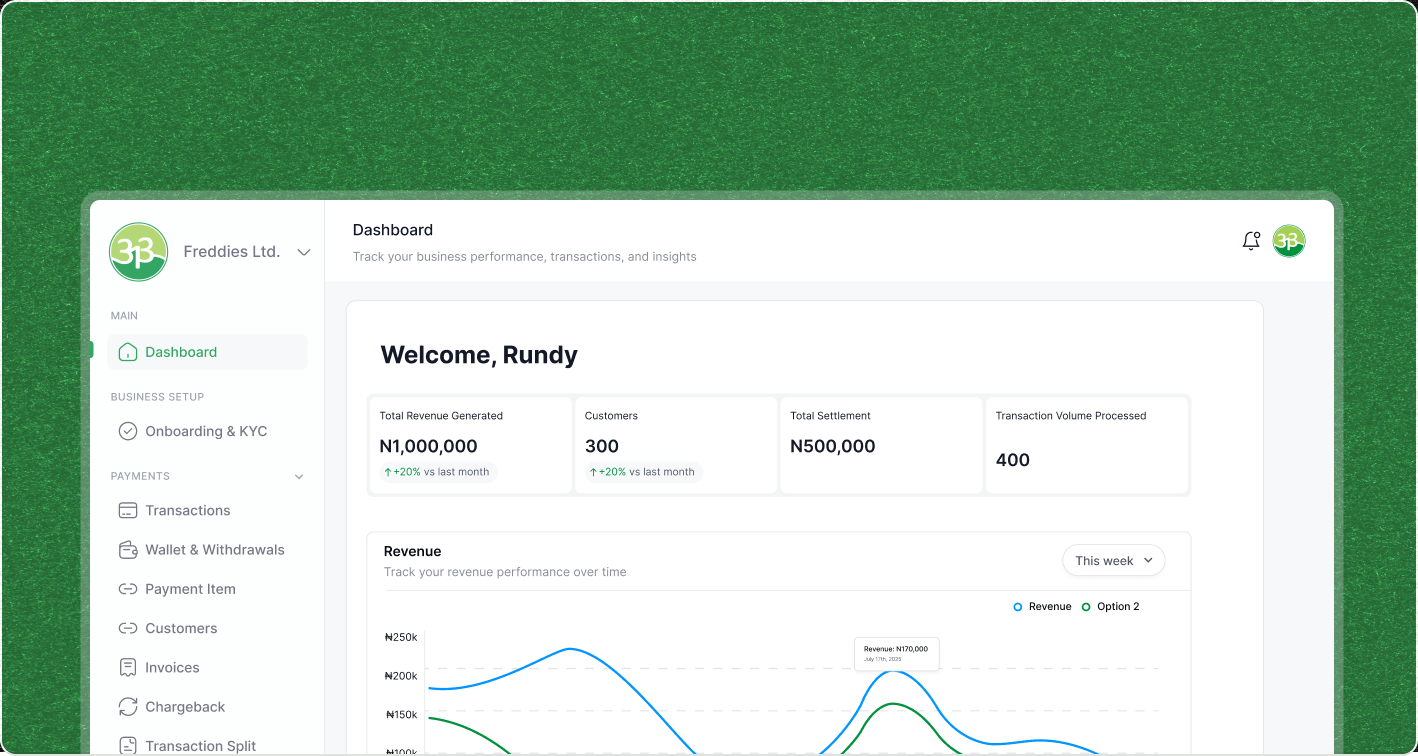Viewport: 1418px width, 756px height.
Task: Collapse the Payments section chevron
Action: pos(298,477)
